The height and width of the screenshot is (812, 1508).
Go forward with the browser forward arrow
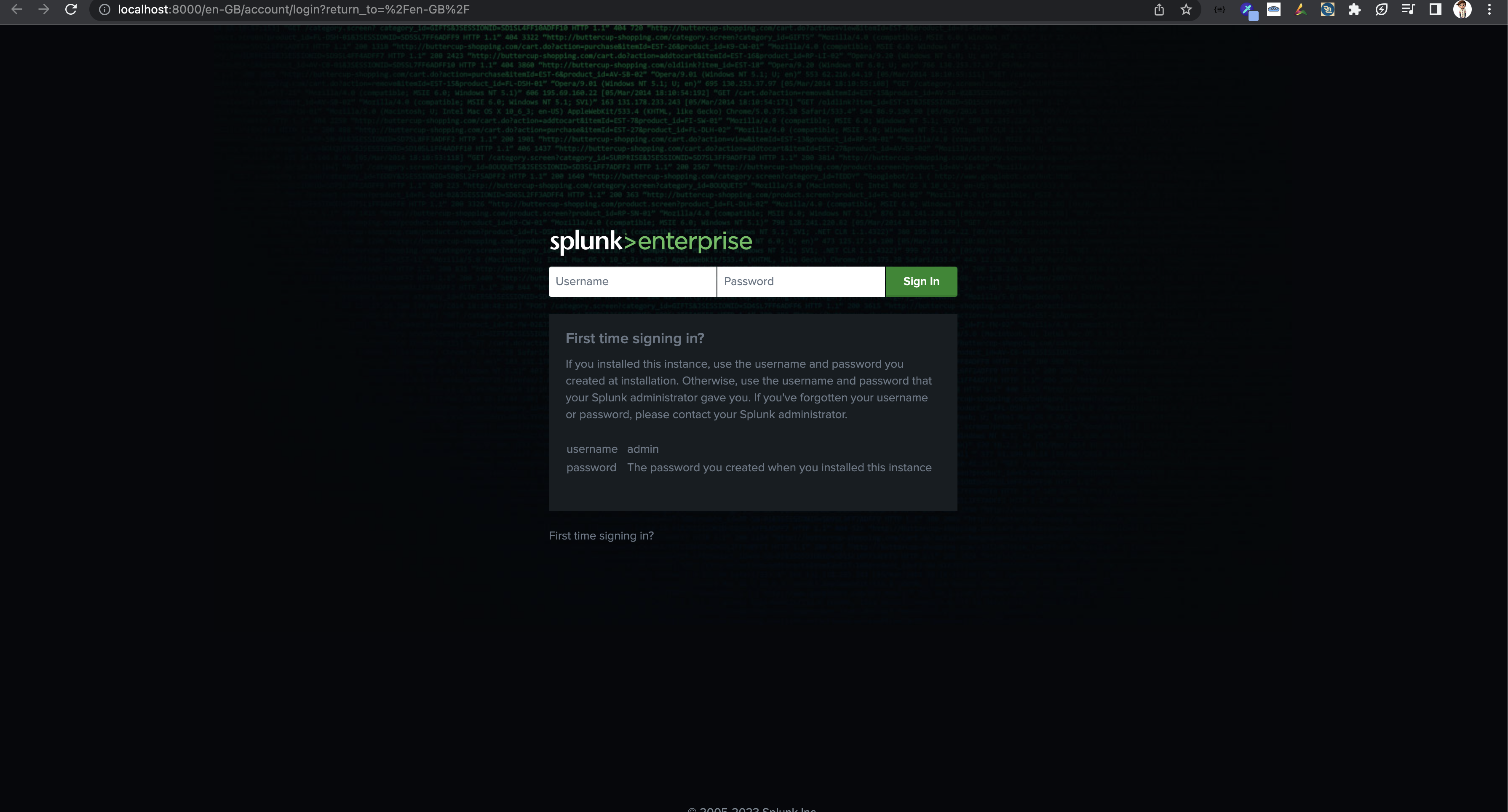point(43,9)
